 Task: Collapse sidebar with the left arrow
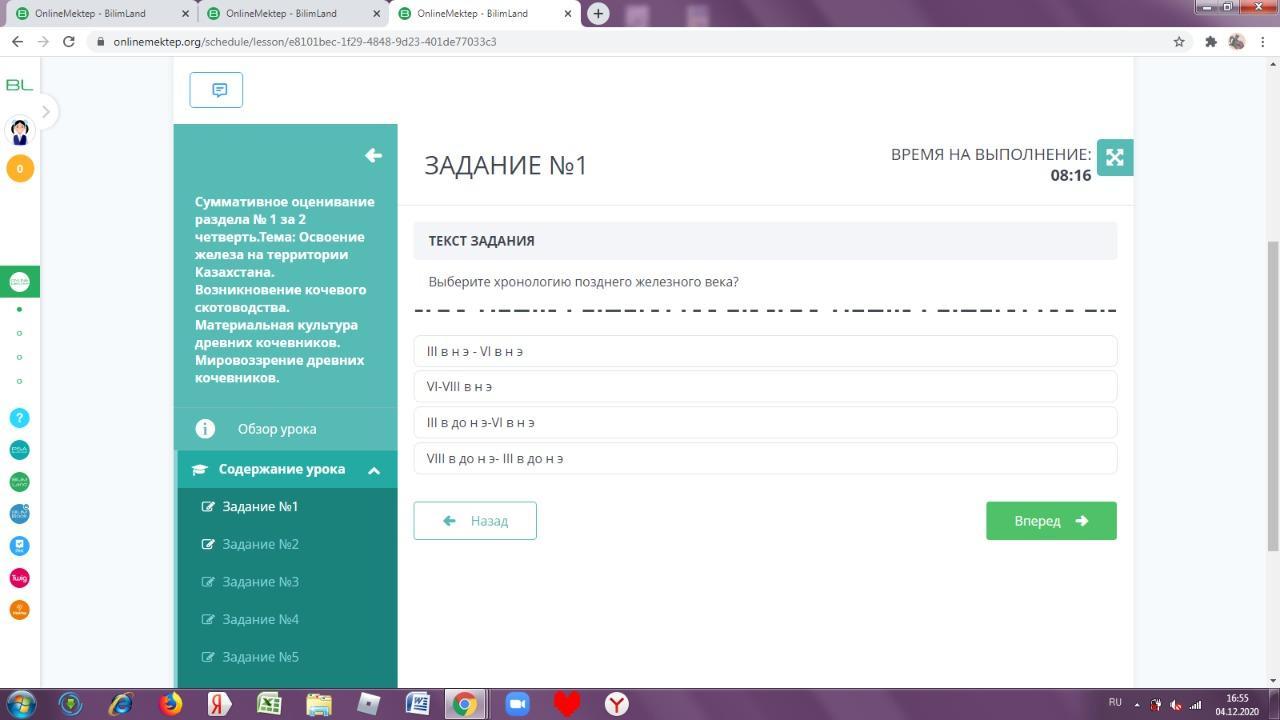coord(373,155)
